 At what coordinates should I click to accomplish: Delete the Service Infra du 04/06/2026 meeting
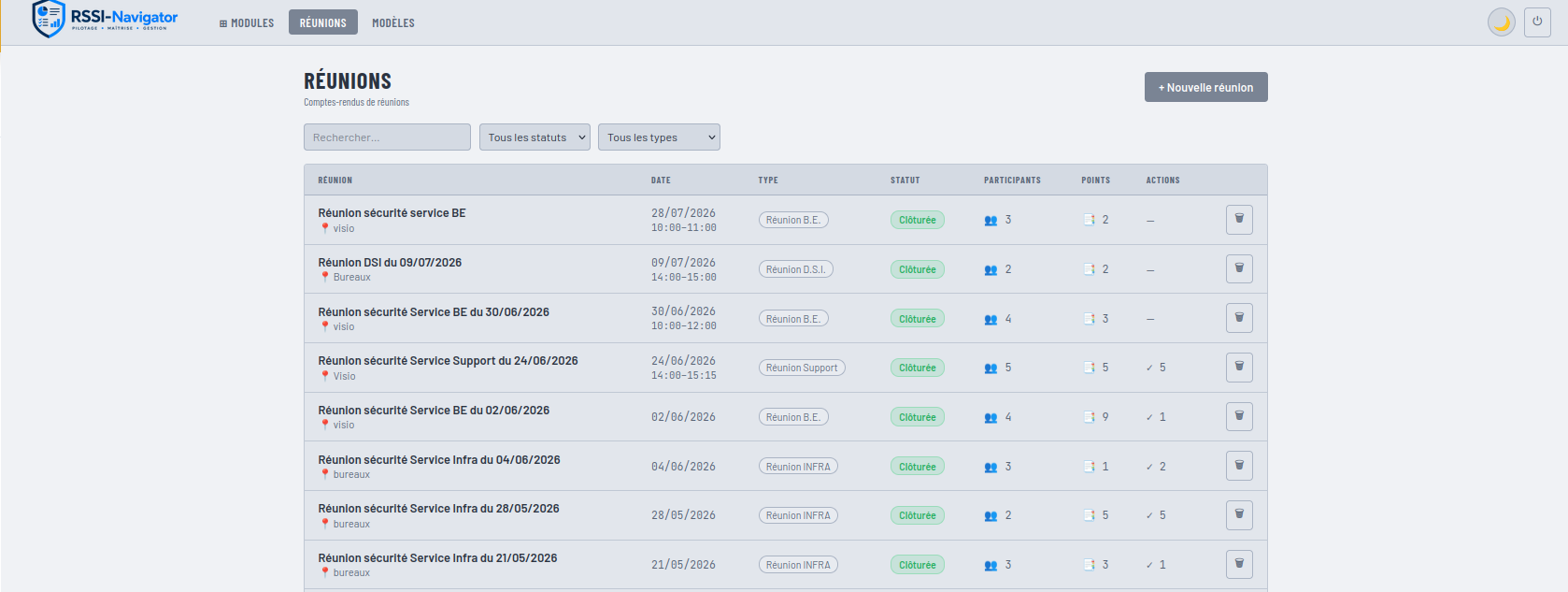coord(1239,466)
